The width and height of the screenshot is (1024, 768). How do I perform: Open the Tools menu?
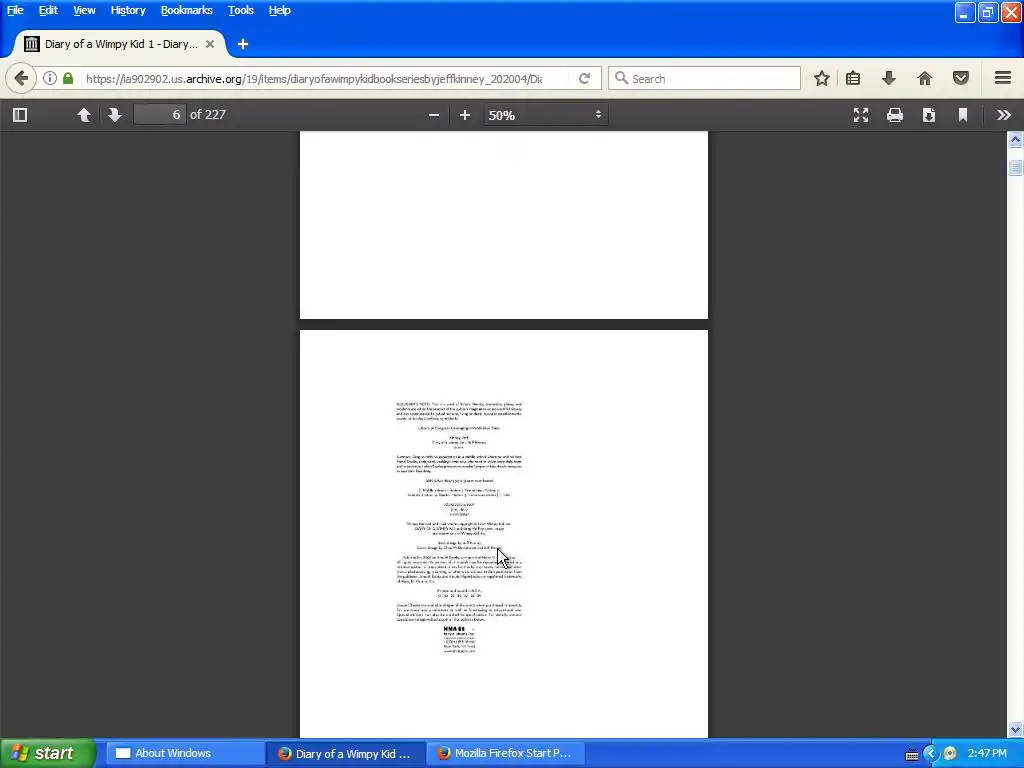[x=240, y=10]
